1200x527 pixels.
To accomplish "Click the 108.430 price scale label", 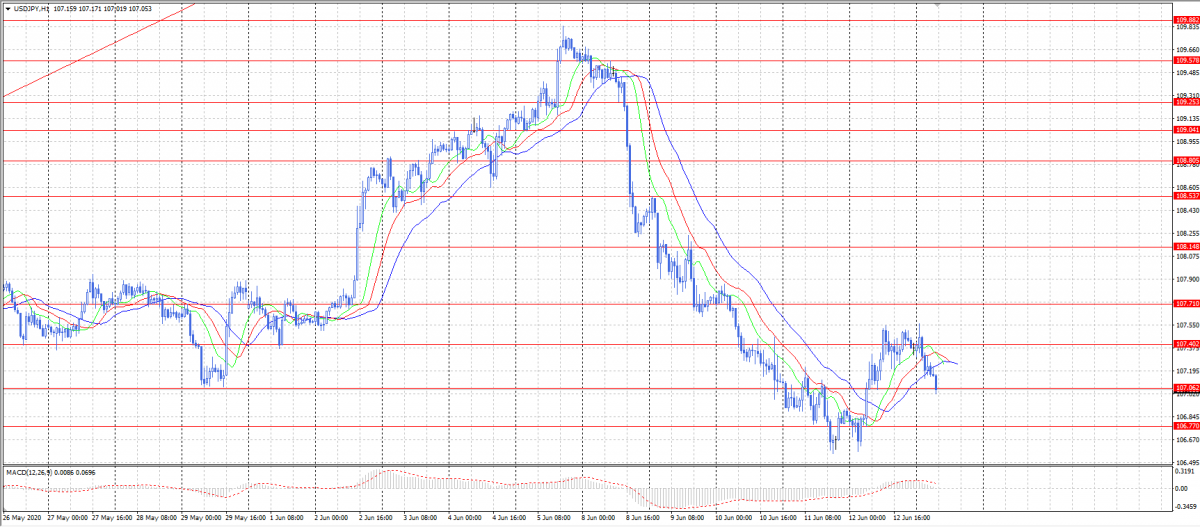I will click(1187, 210).
